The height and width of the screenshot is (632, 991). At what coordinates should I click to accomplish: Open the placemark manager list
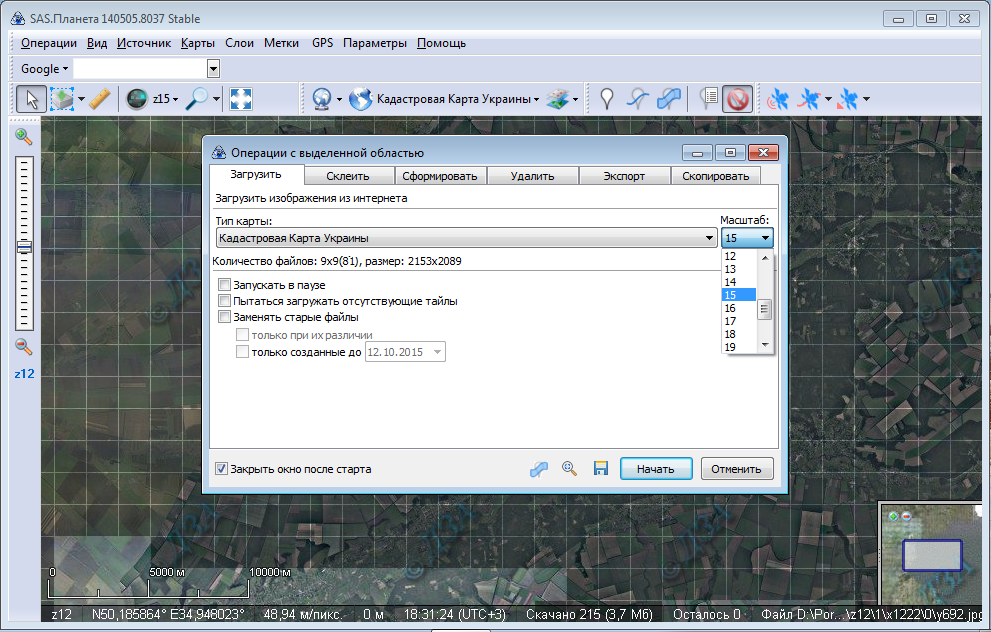[x=709, y=98]
